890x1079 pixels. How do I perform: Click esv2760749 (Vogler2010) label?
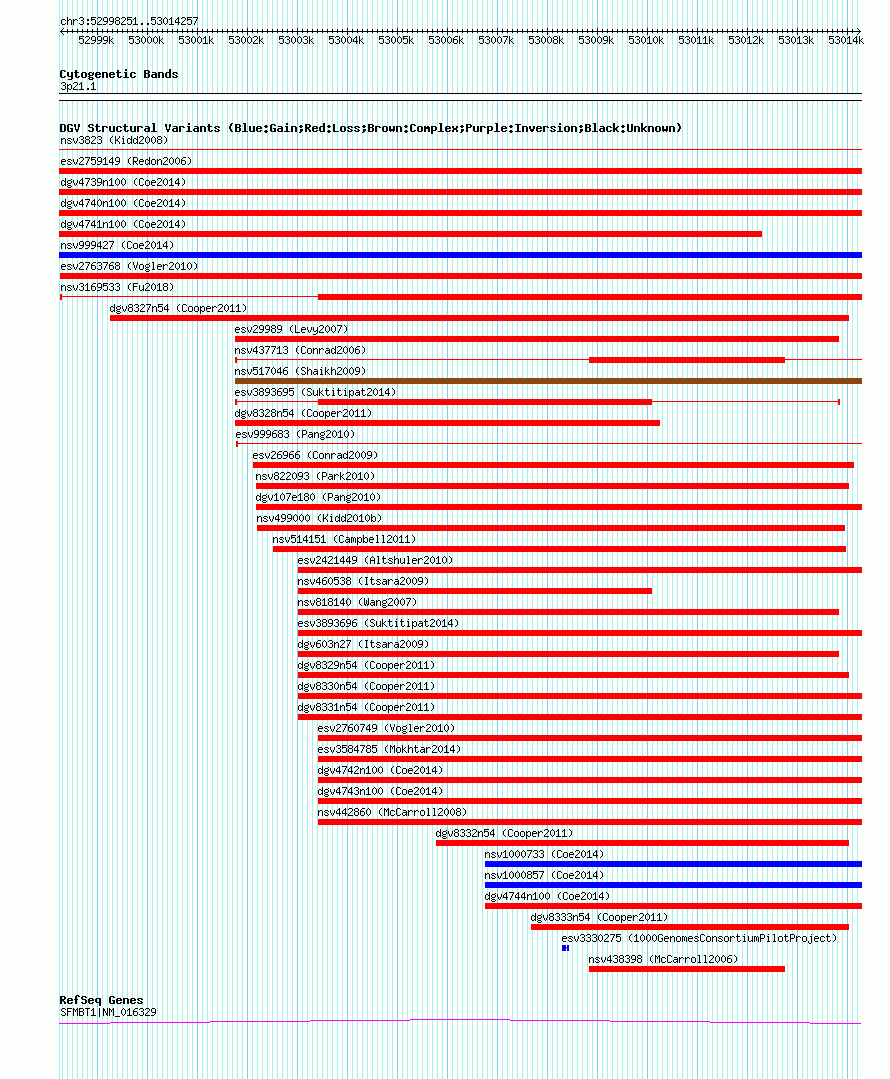click(x=386, y=728)
